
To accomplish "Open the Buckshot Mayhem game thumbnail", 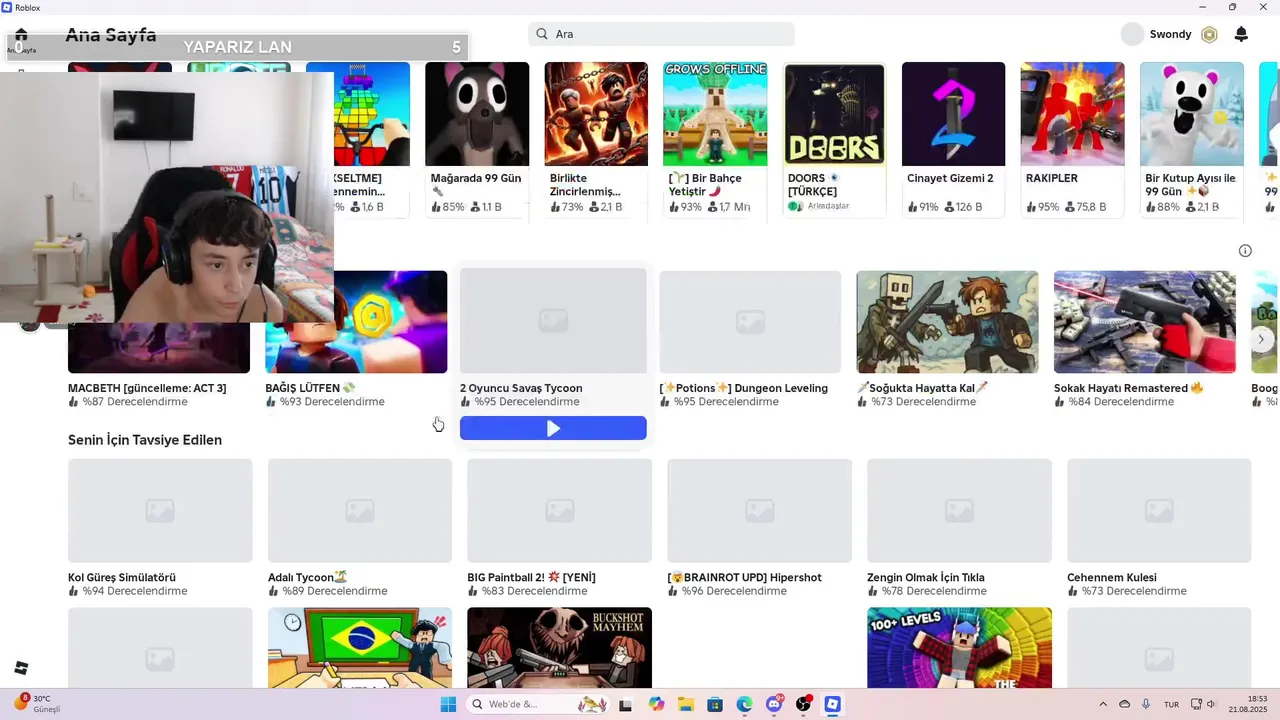I will (560, 647).
